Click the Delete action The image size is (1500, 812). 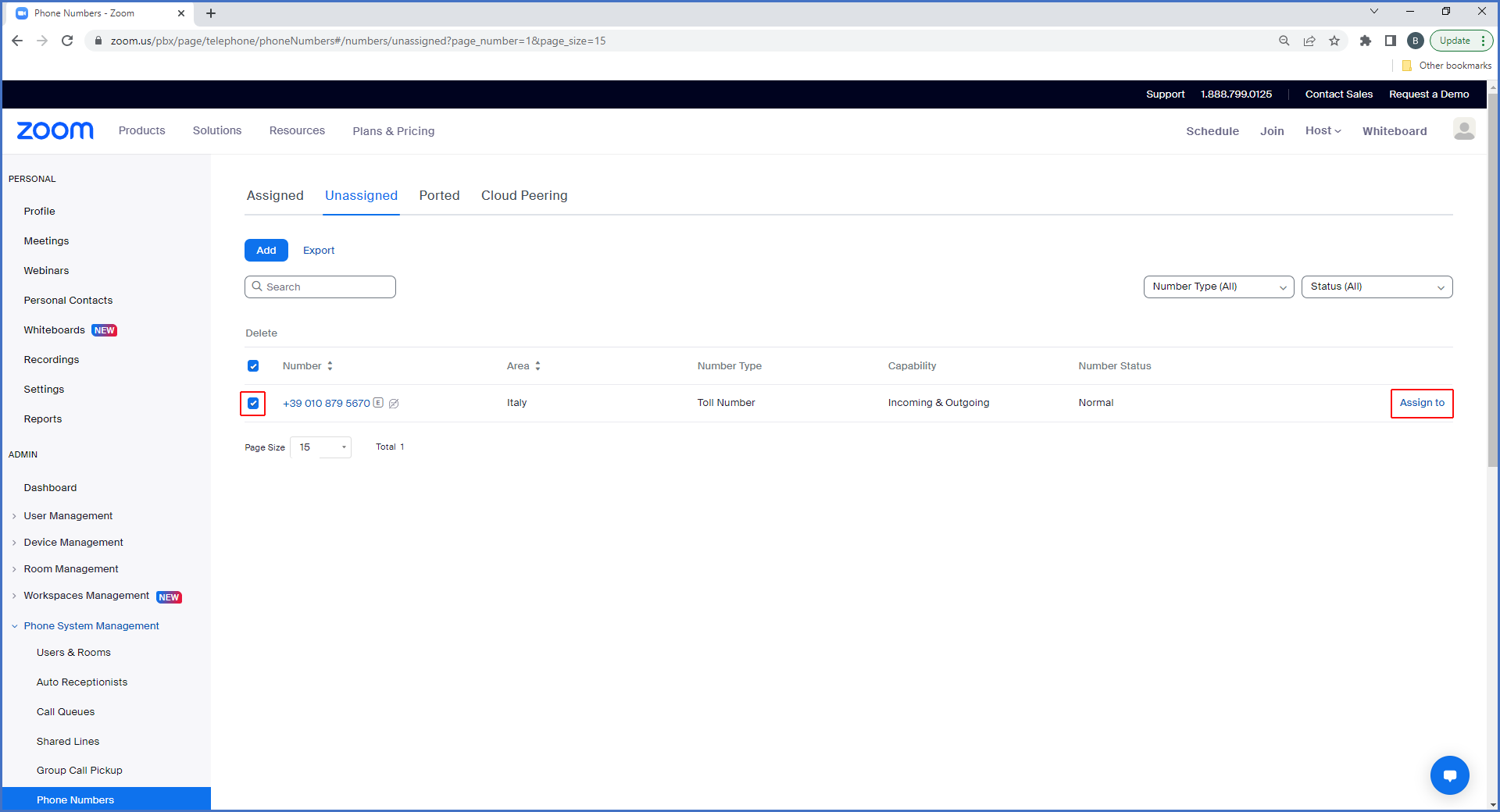click(x=261, y=333)
